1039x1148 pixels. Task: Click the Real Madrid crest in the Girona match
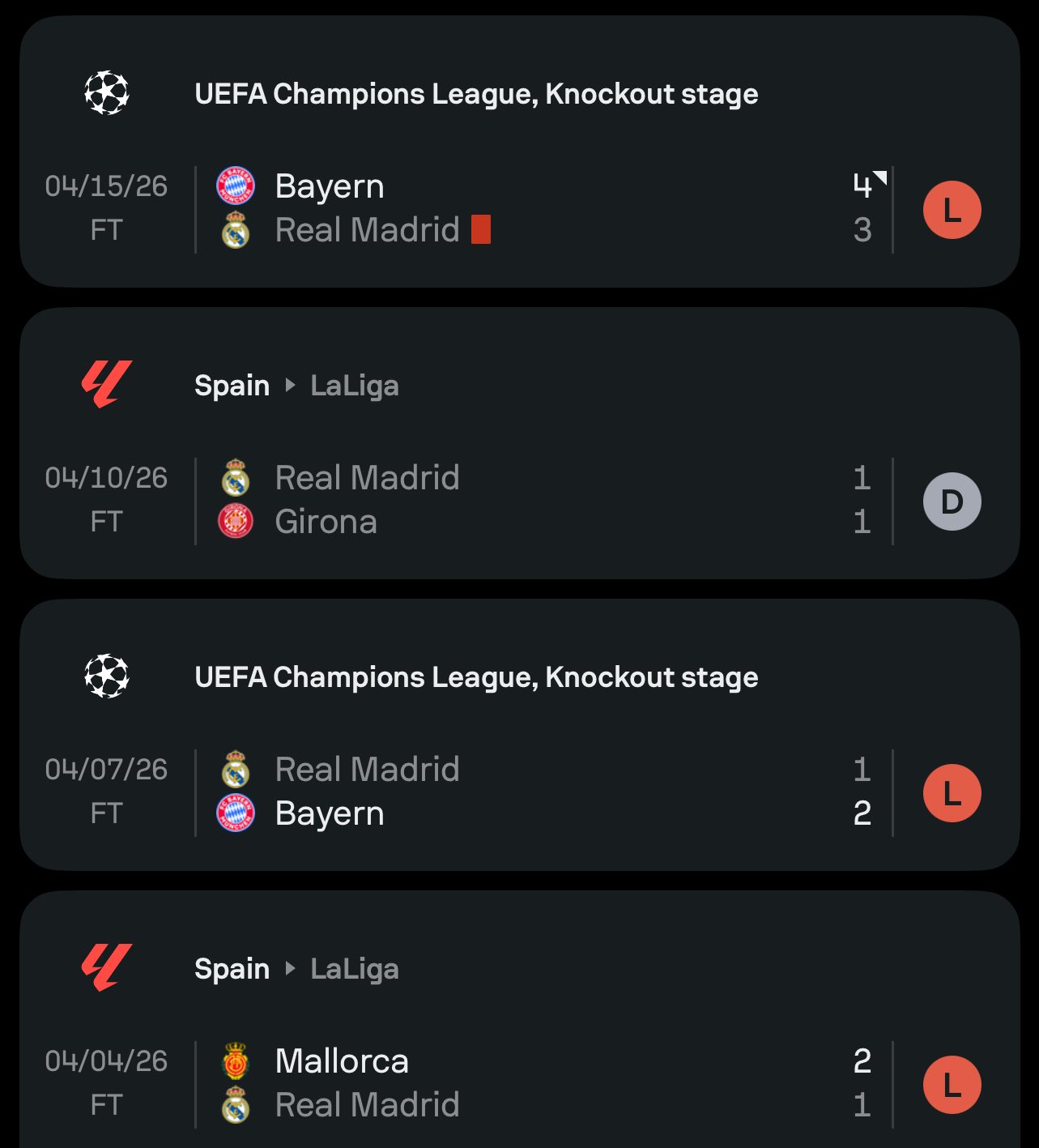[236, 478]
